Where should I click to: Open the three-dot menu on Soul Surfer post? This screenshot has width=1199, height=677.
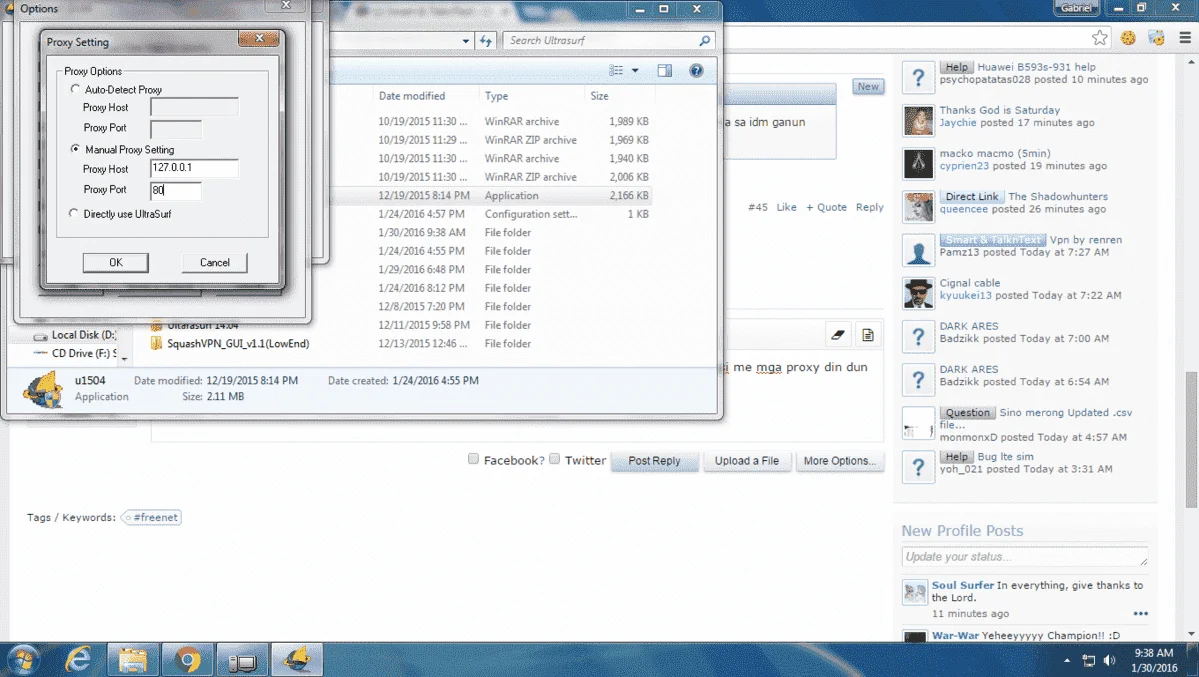coord(1140,614)
